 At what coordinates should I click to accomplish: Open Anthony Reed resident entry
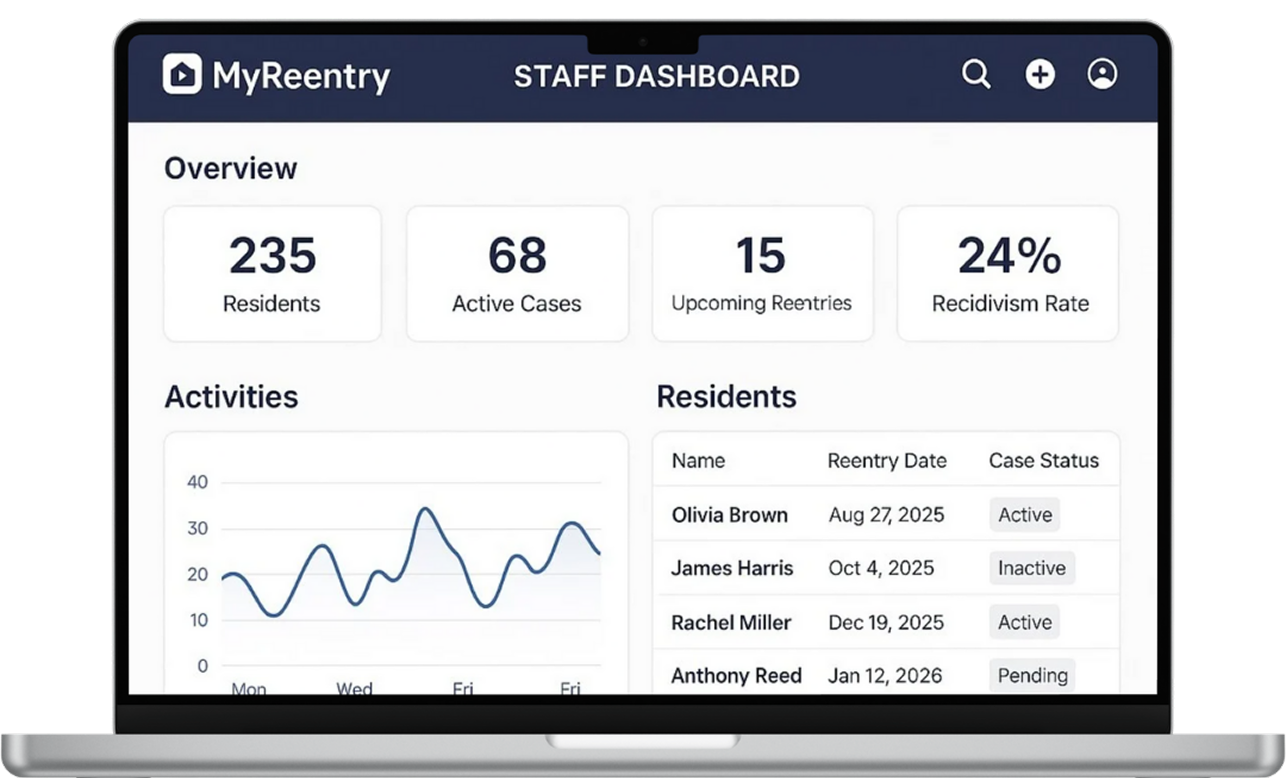[736, 676]
